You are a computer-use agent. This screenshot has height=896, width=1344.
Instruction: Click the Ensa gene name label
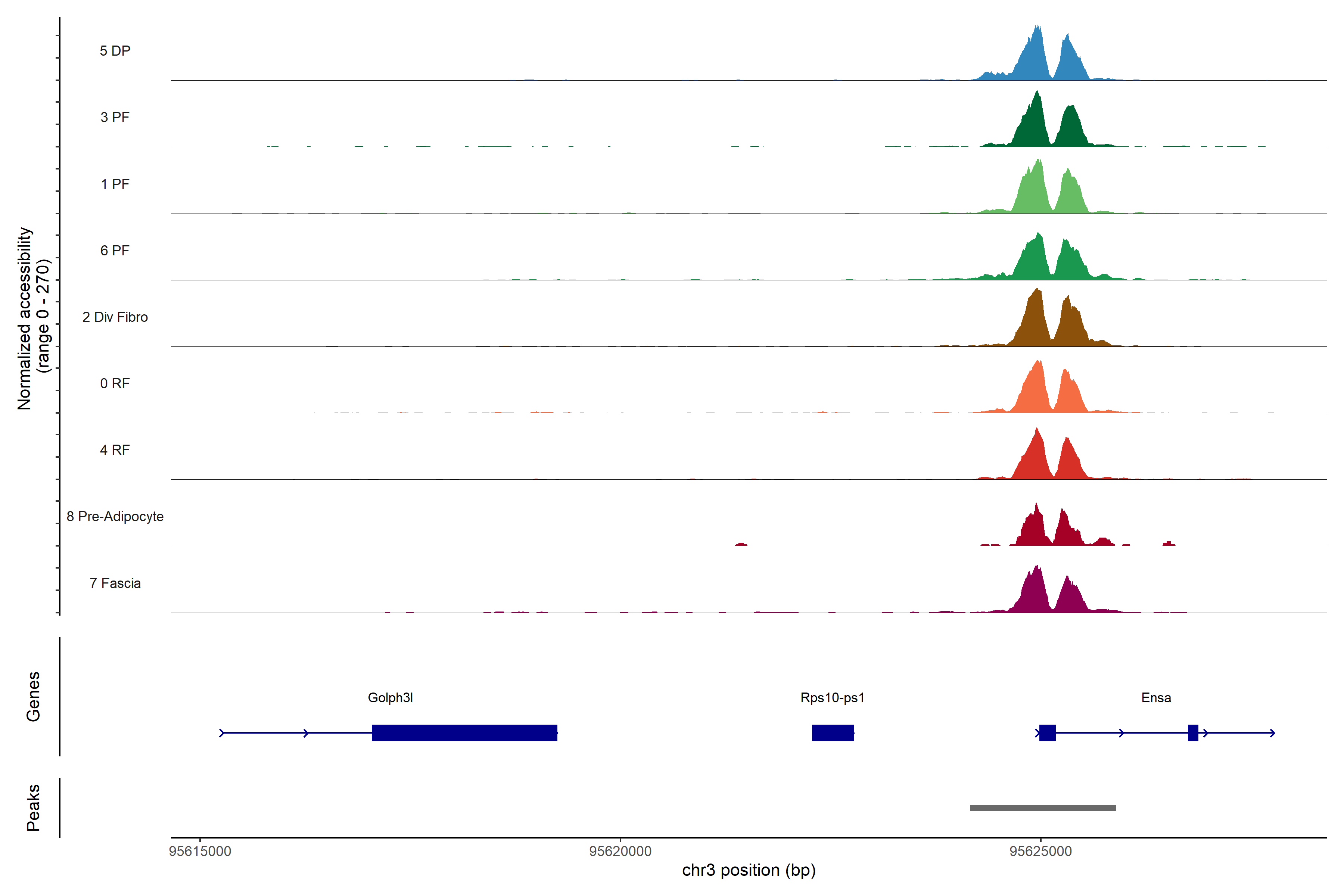[1156, 698]
